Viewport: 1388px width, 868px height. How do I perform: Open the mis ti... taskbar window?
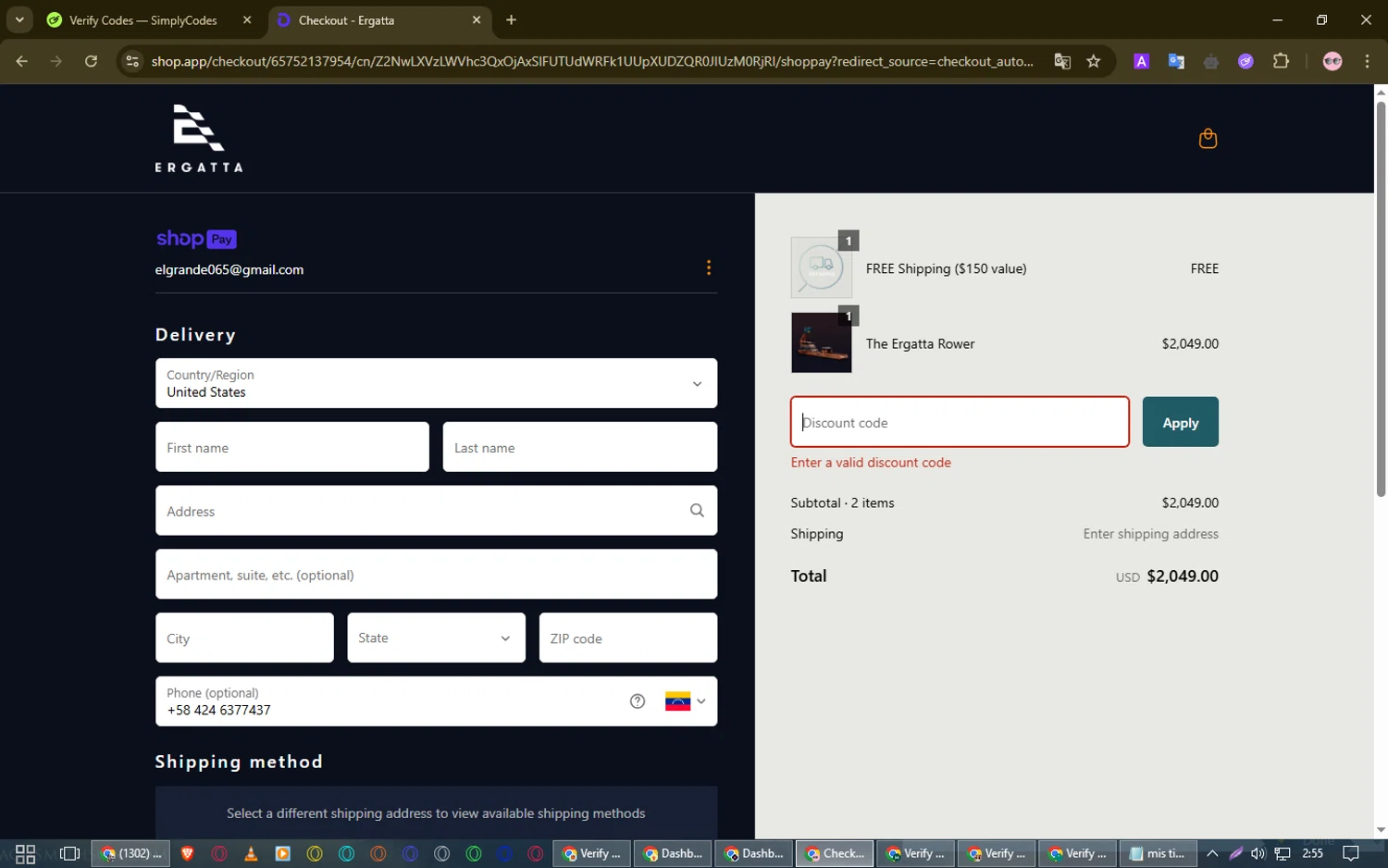(1158, 853)
